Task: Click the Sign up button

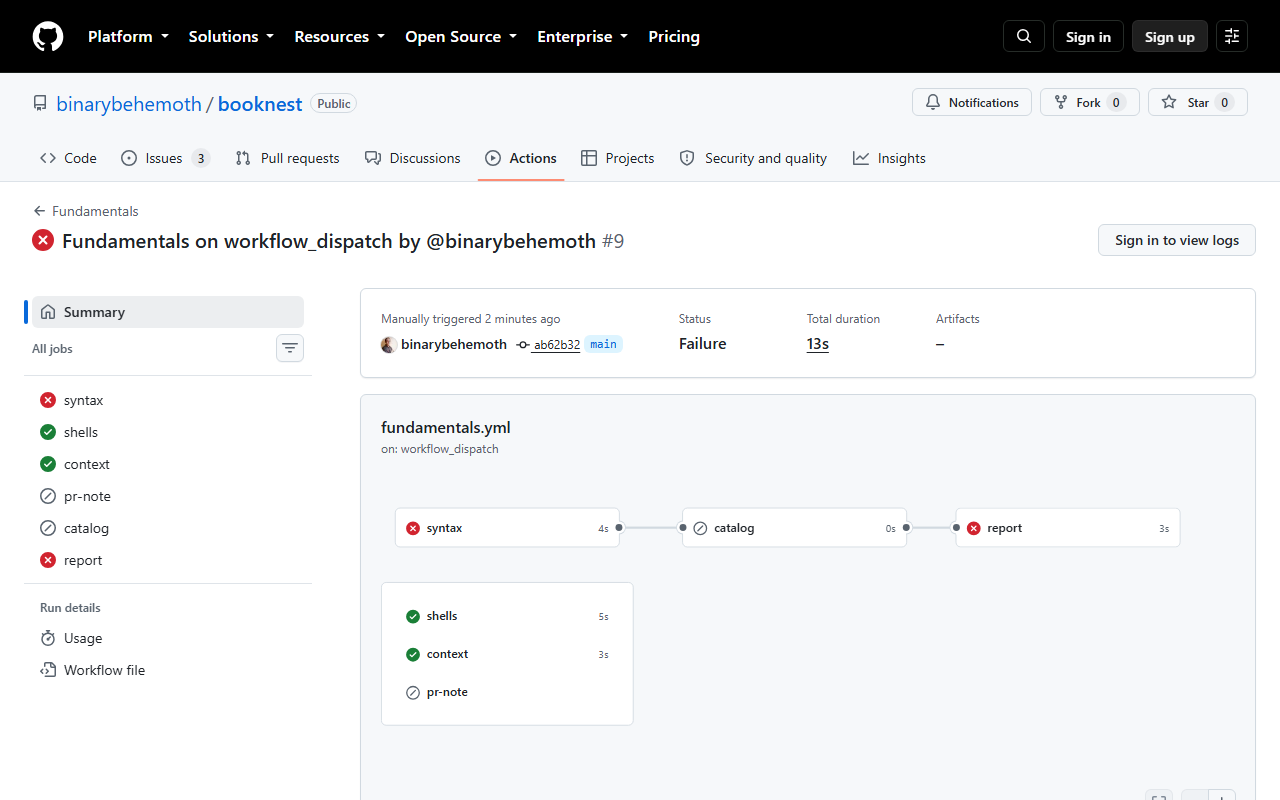Action: pyautogui.click(x=1170, y=37)
